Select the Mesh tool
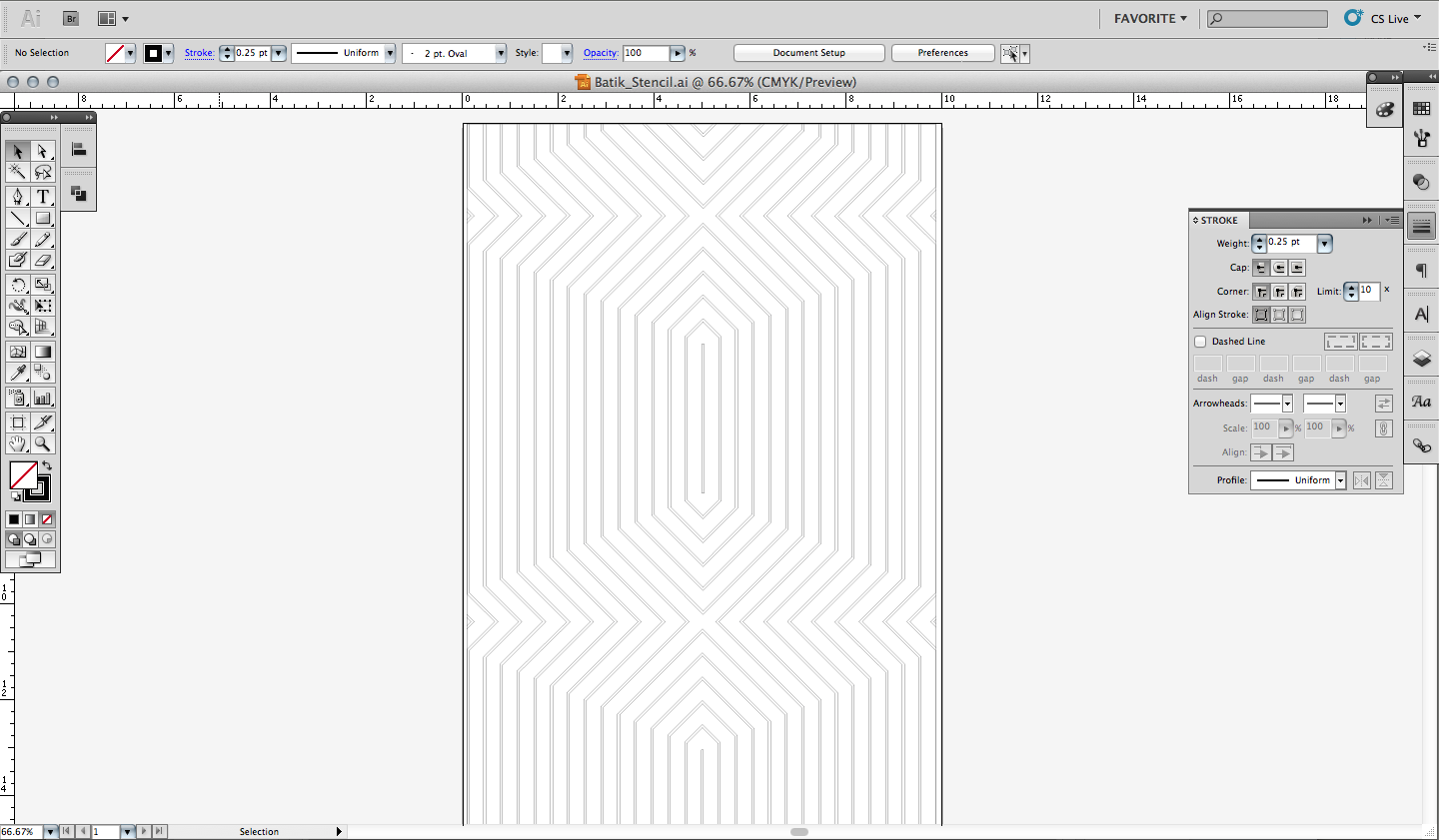 pos(17,352)
